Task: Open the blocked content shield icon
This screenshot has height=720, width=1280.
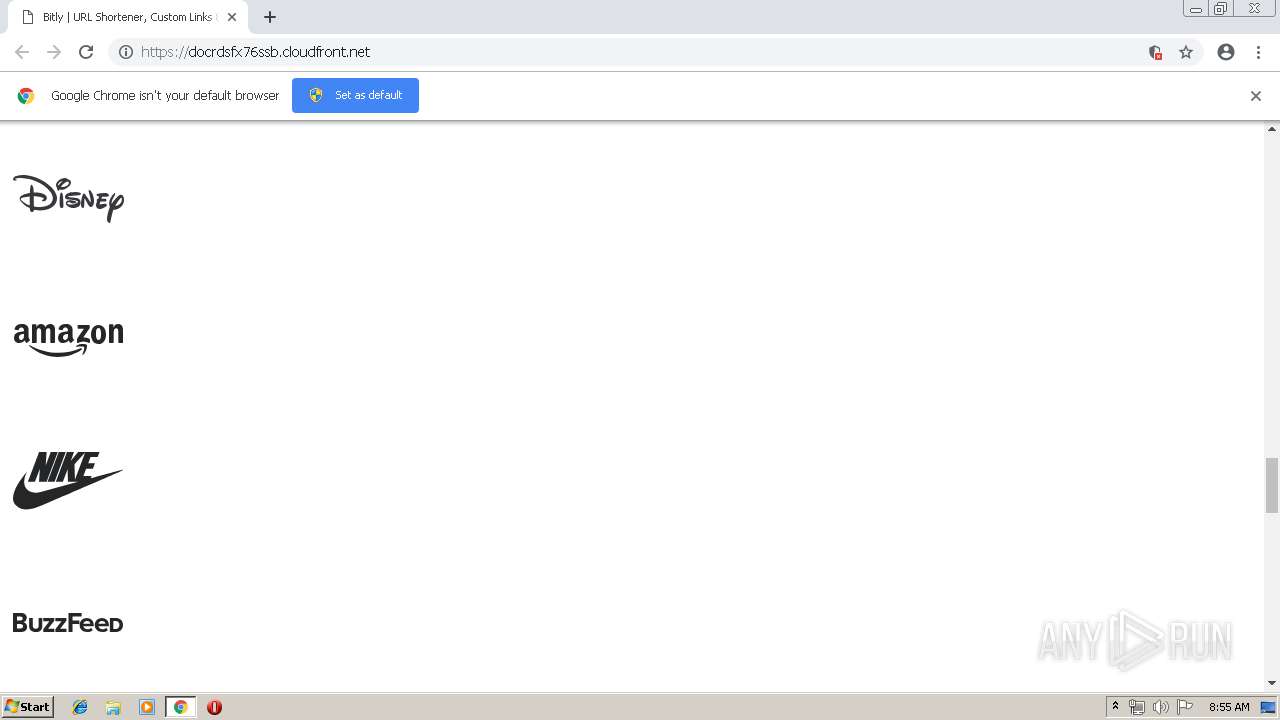Action: pyautogui.click(x=1155, y=52)
